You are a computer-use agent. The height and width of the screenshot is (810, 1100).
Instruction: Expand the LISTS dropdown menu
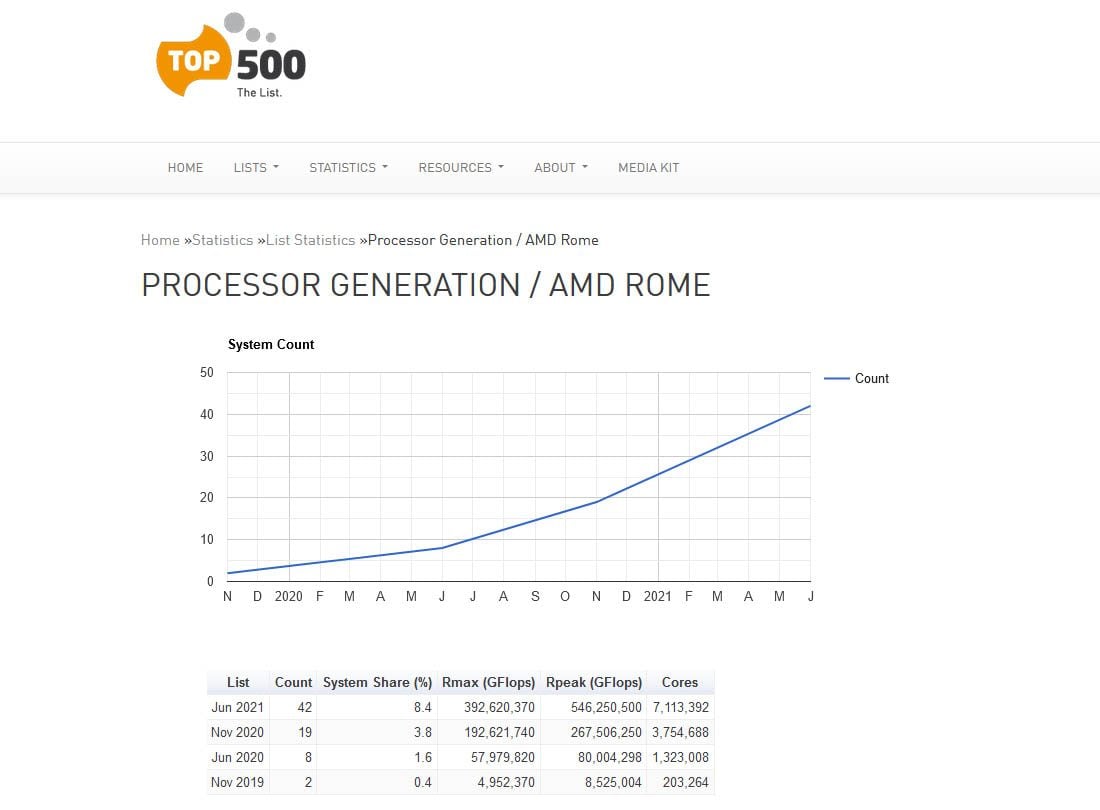coord(256,168)
